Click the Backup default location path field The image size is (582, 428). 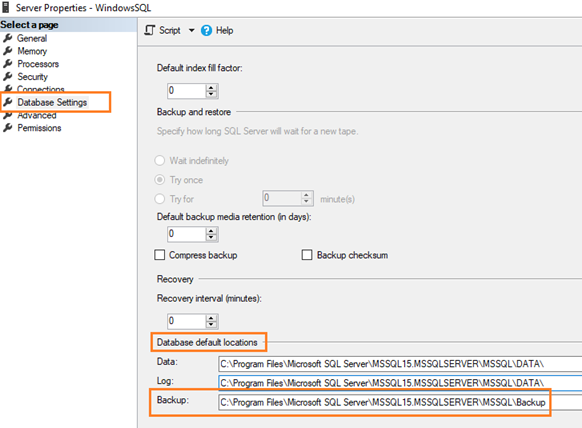(400, 402)
